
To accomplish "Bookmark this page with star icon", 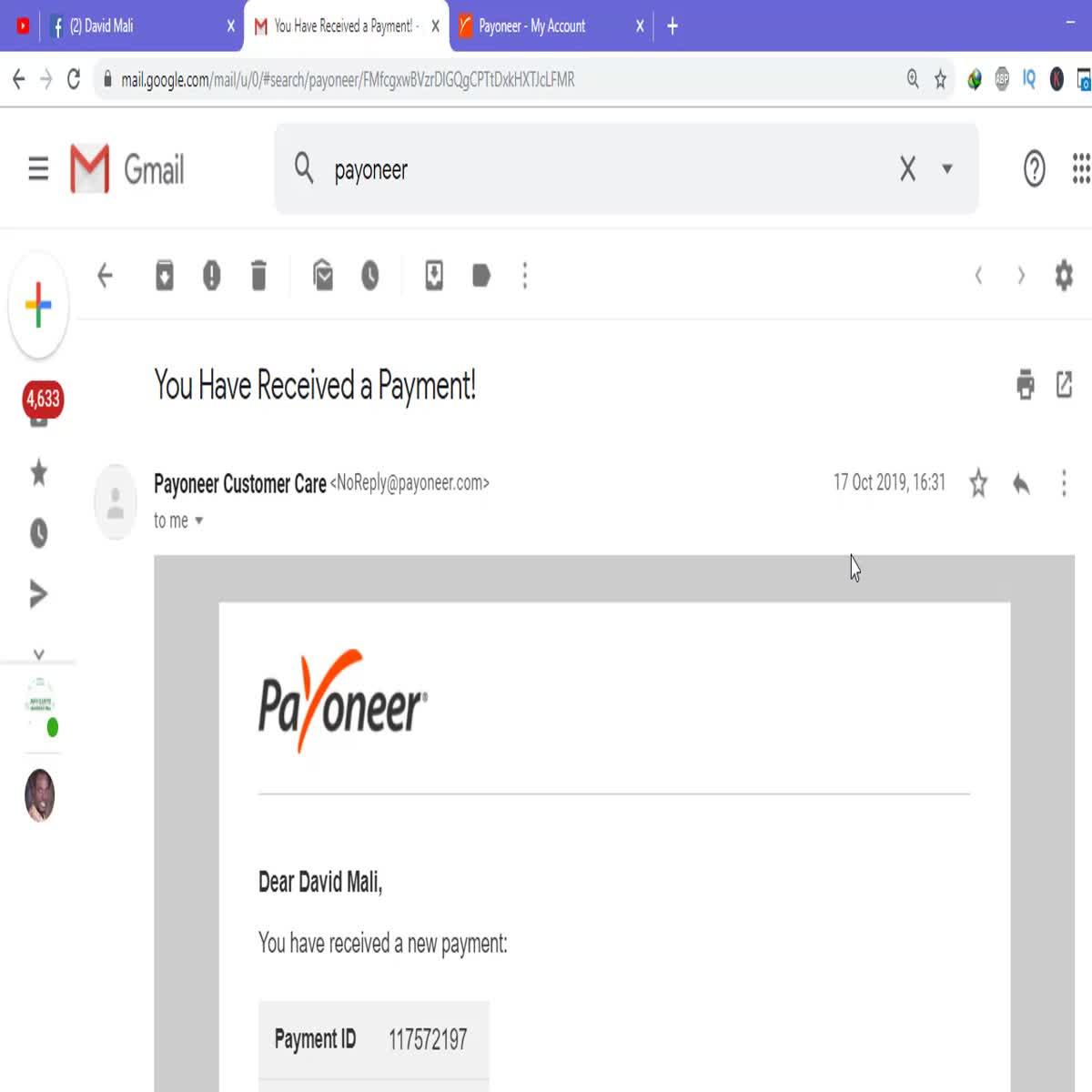I will point(940,80).
